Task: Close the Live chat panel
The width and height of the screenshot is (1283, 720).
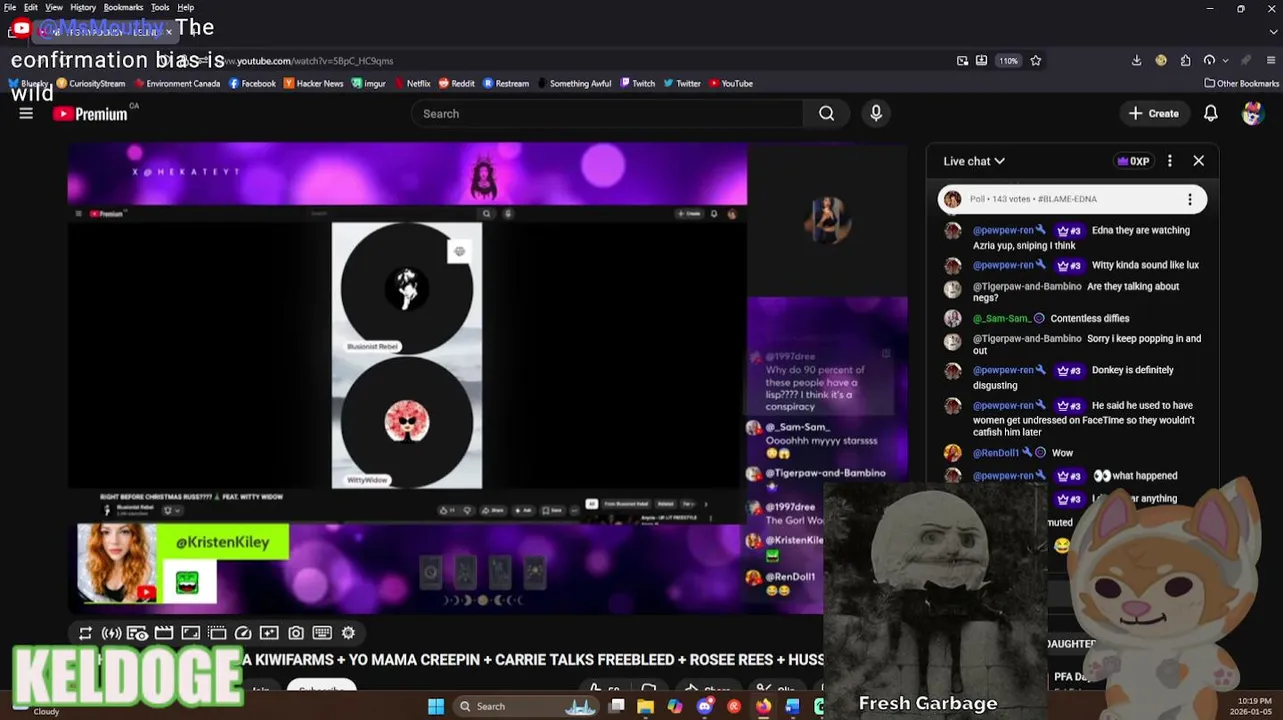Action: (x=1198, y=161)
